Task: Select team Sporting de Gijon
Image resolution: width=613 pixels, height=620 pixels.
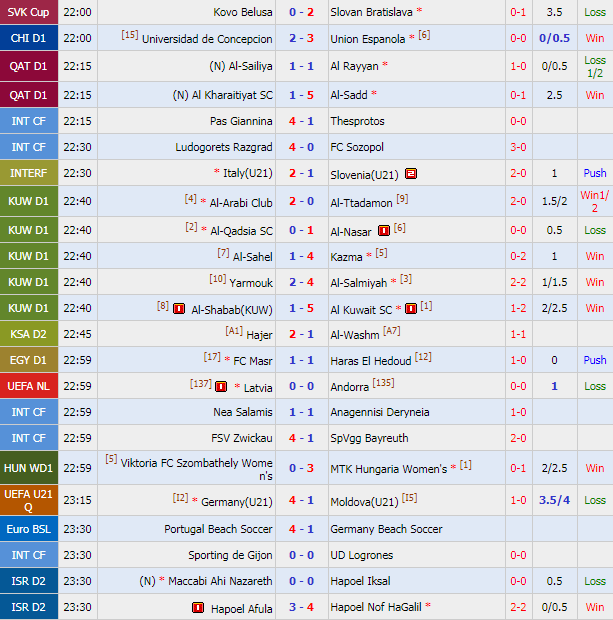Action: 230,555
